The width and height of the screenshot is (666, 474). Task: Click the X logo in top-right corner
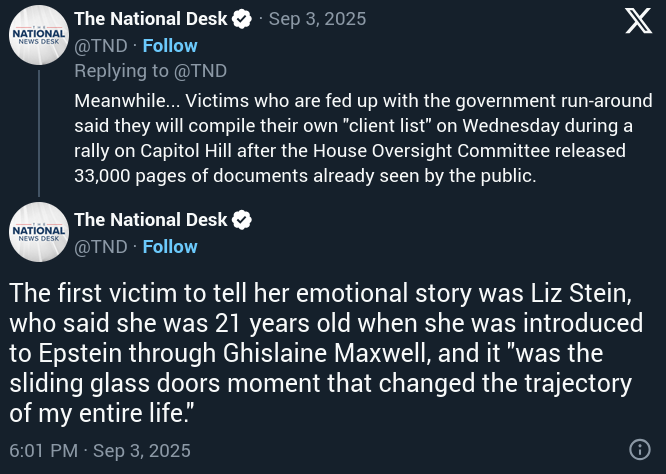tap(638, 21)
